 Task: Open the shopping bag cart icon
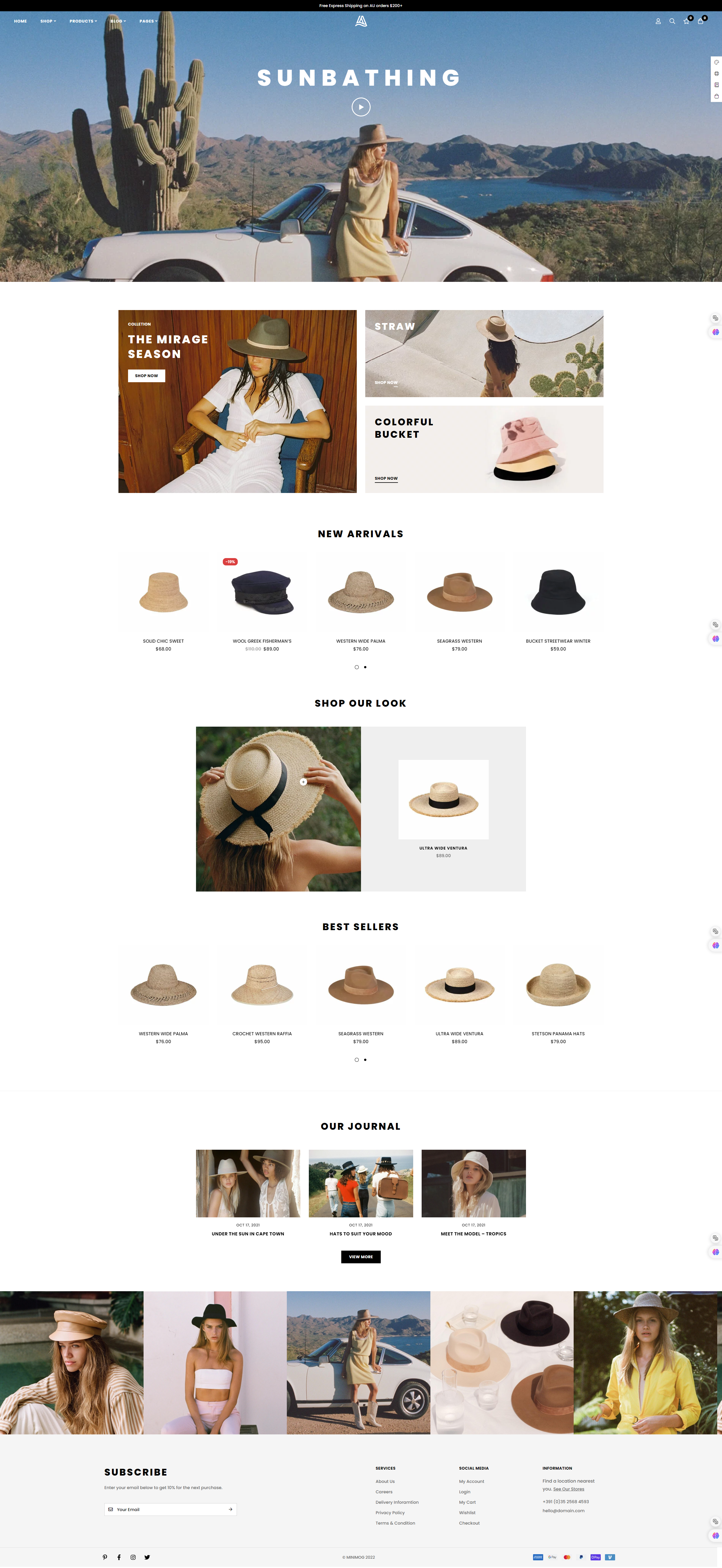coord(700,21)
